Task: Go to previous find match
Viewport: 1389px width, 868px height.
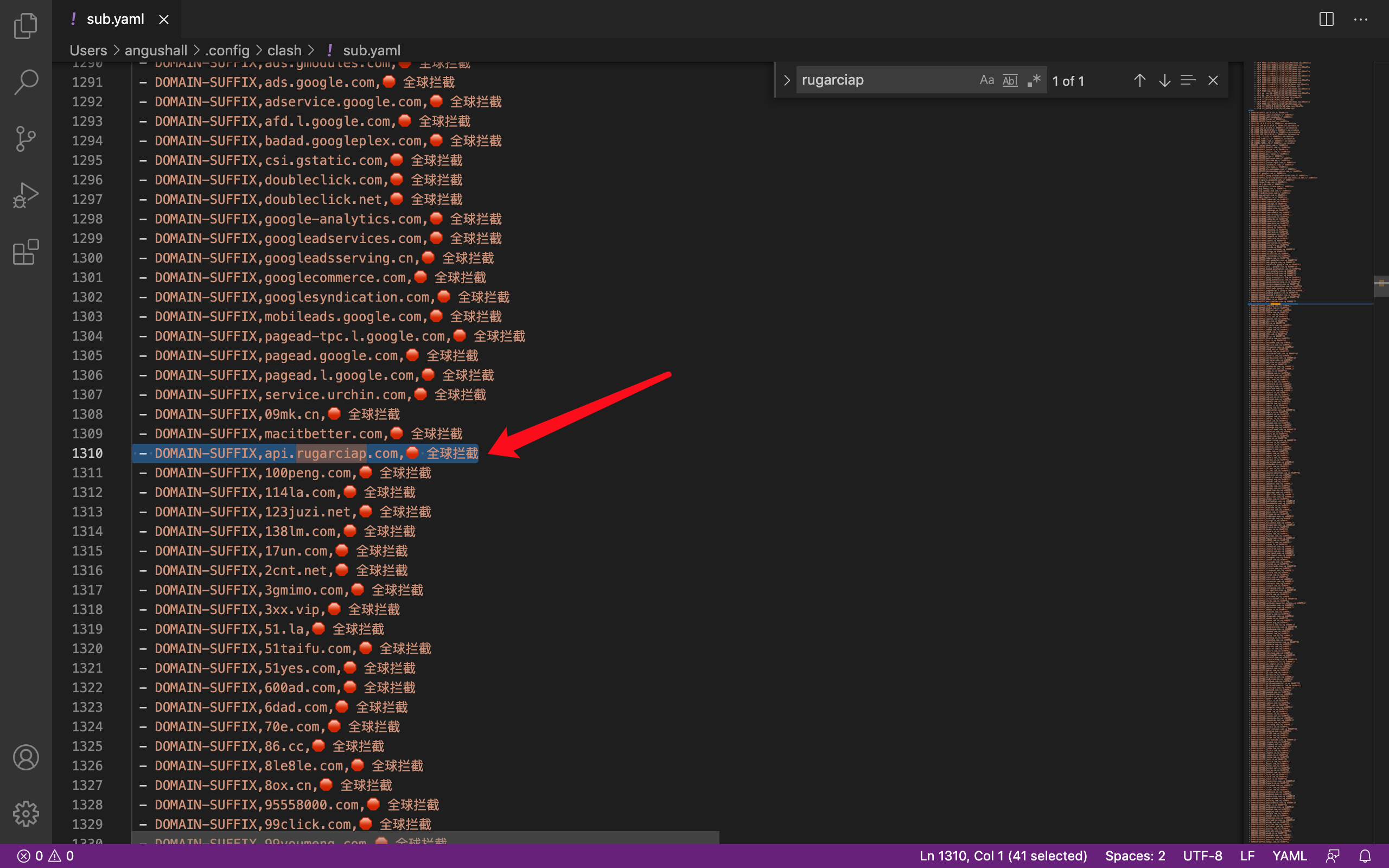Action: coord(1139,80)
